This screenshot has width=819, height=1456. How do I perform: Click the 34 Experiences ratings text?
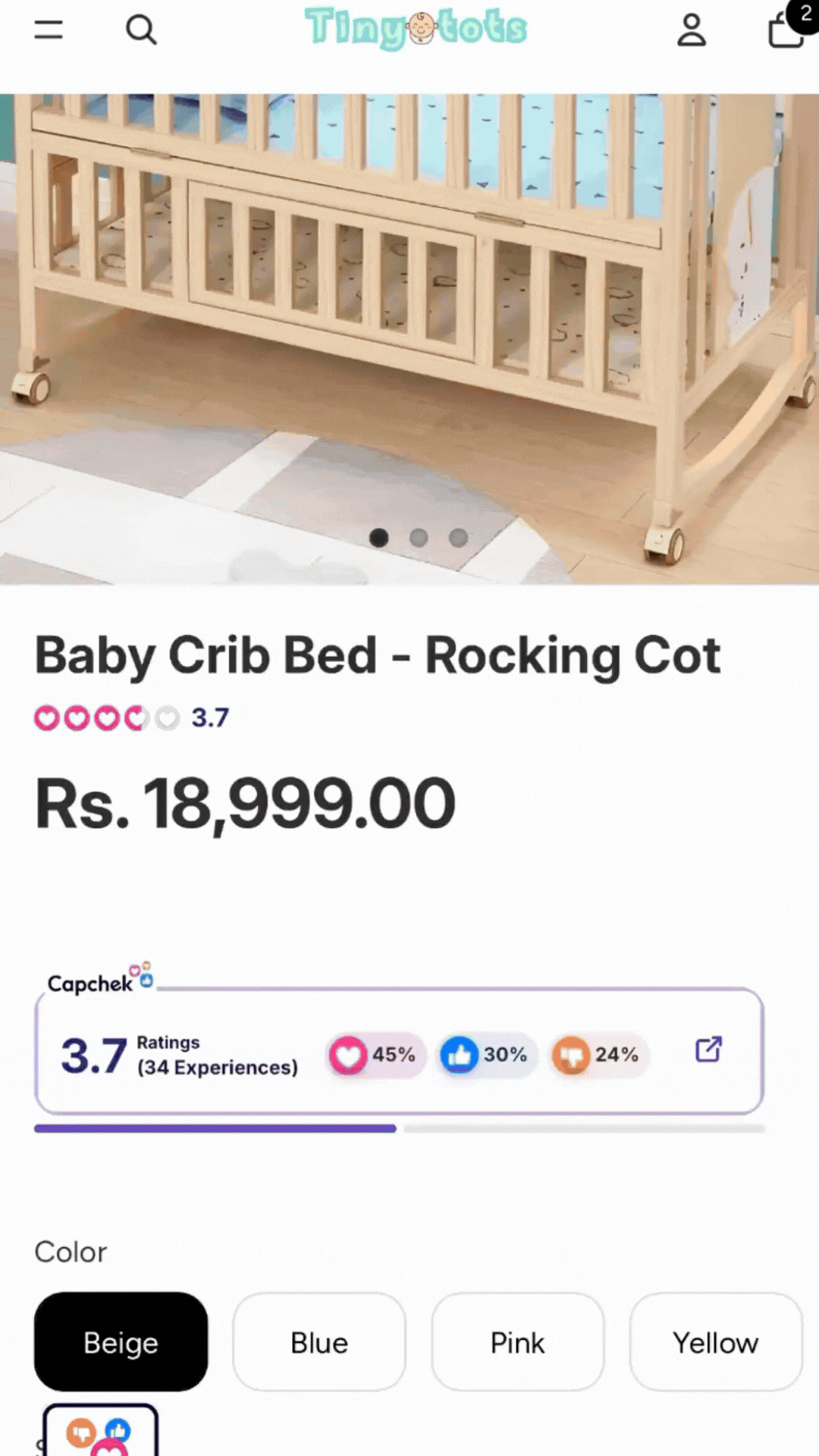(x=217, y=1067)
